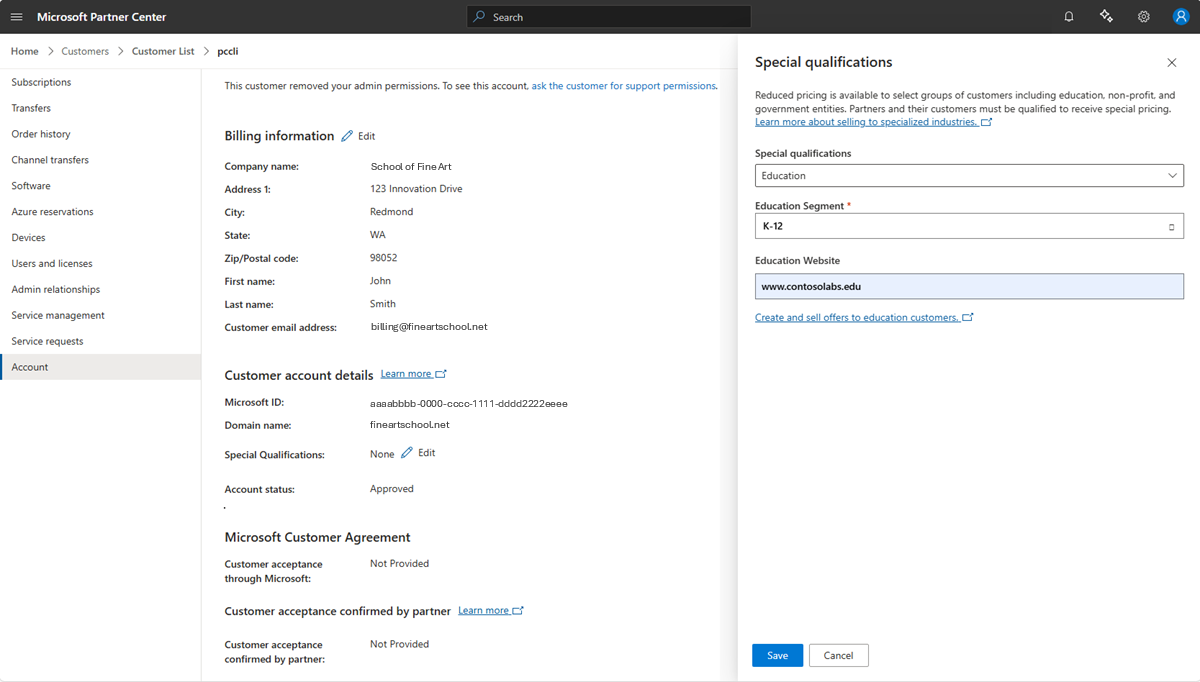Click the pencil icon beside Billing information
The height and width of the screenshot is (682, 1200).
coord(347,136)
